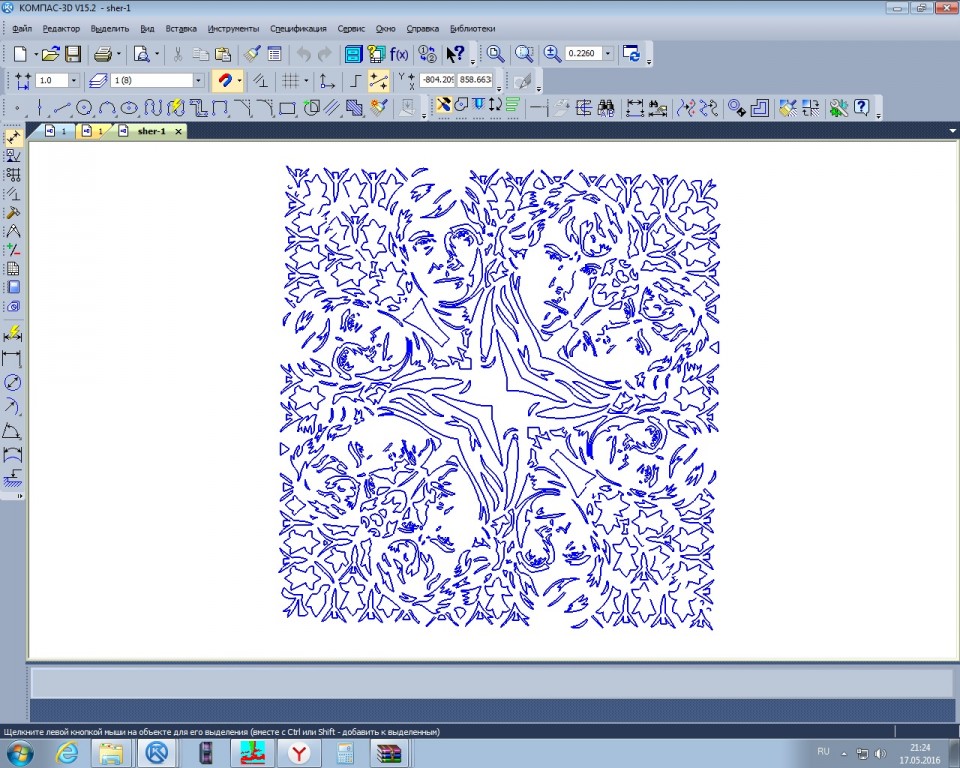Open the Dimensions panel in the left sidebar
The width and height of the screenshot is (960, 768).
tap(13, 156)
